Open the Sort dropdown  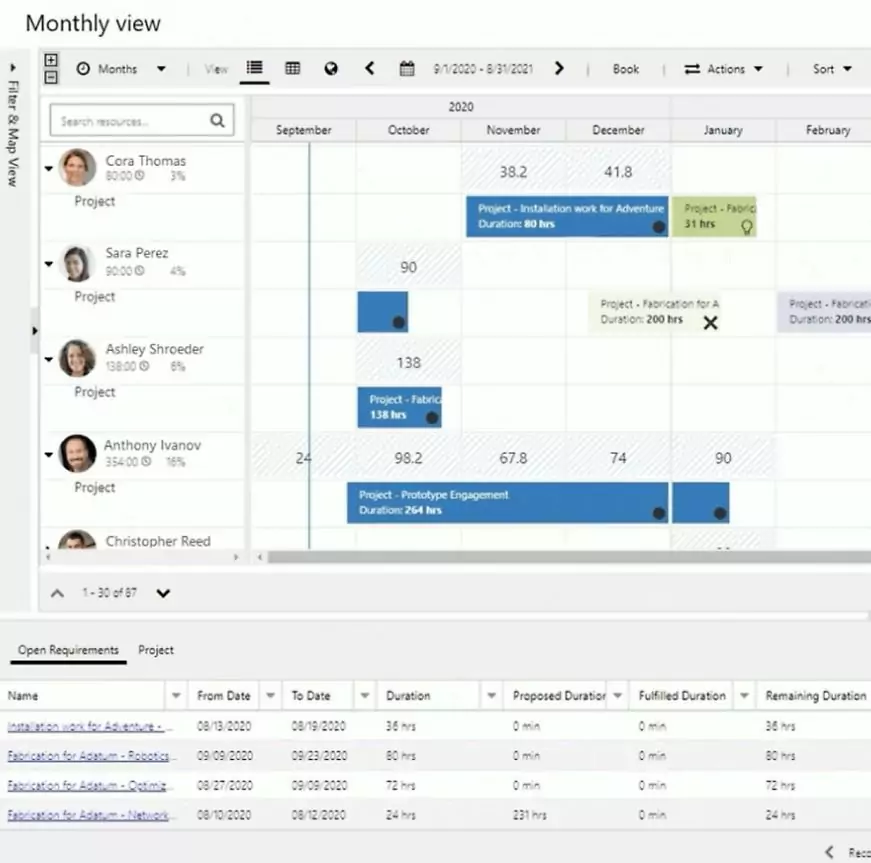click(832, 69)
